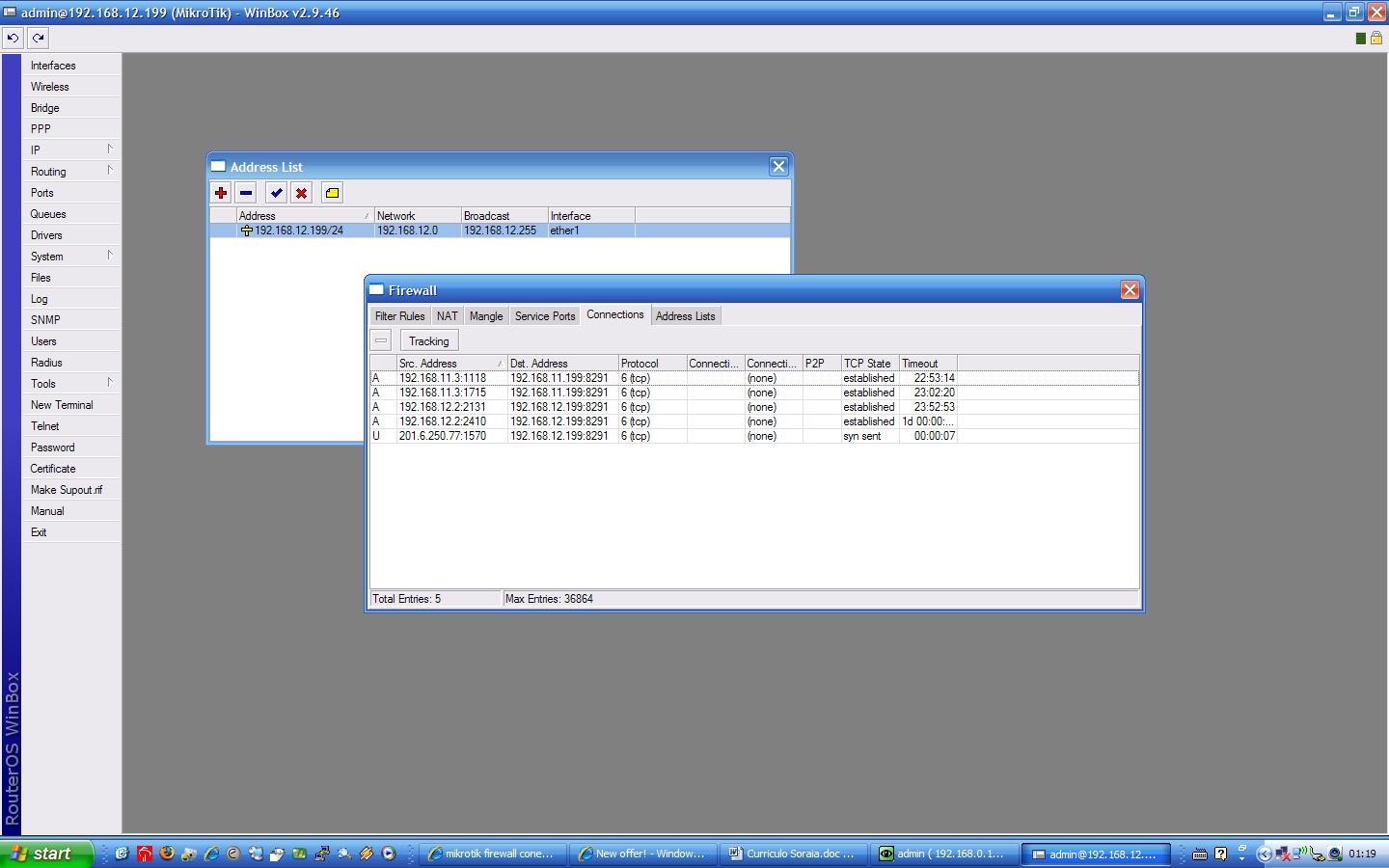
Task: Click the Redo arrow in WinBox toolbar
Action: [38, 38]
